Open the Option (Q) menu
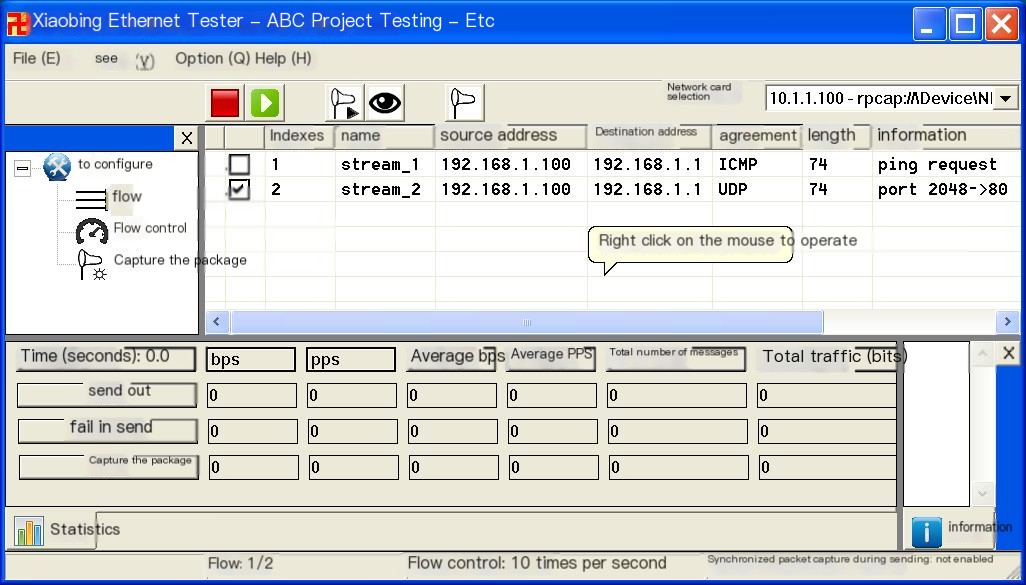The image size is (1026, 585). coord(213,58)
